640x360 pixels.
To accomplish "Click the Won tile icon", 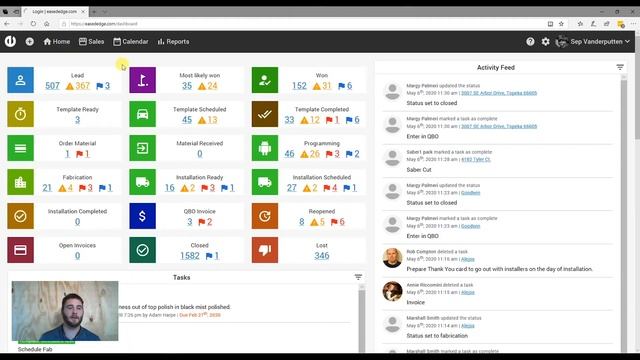I will pyautogui.click(x=265, y=80).
